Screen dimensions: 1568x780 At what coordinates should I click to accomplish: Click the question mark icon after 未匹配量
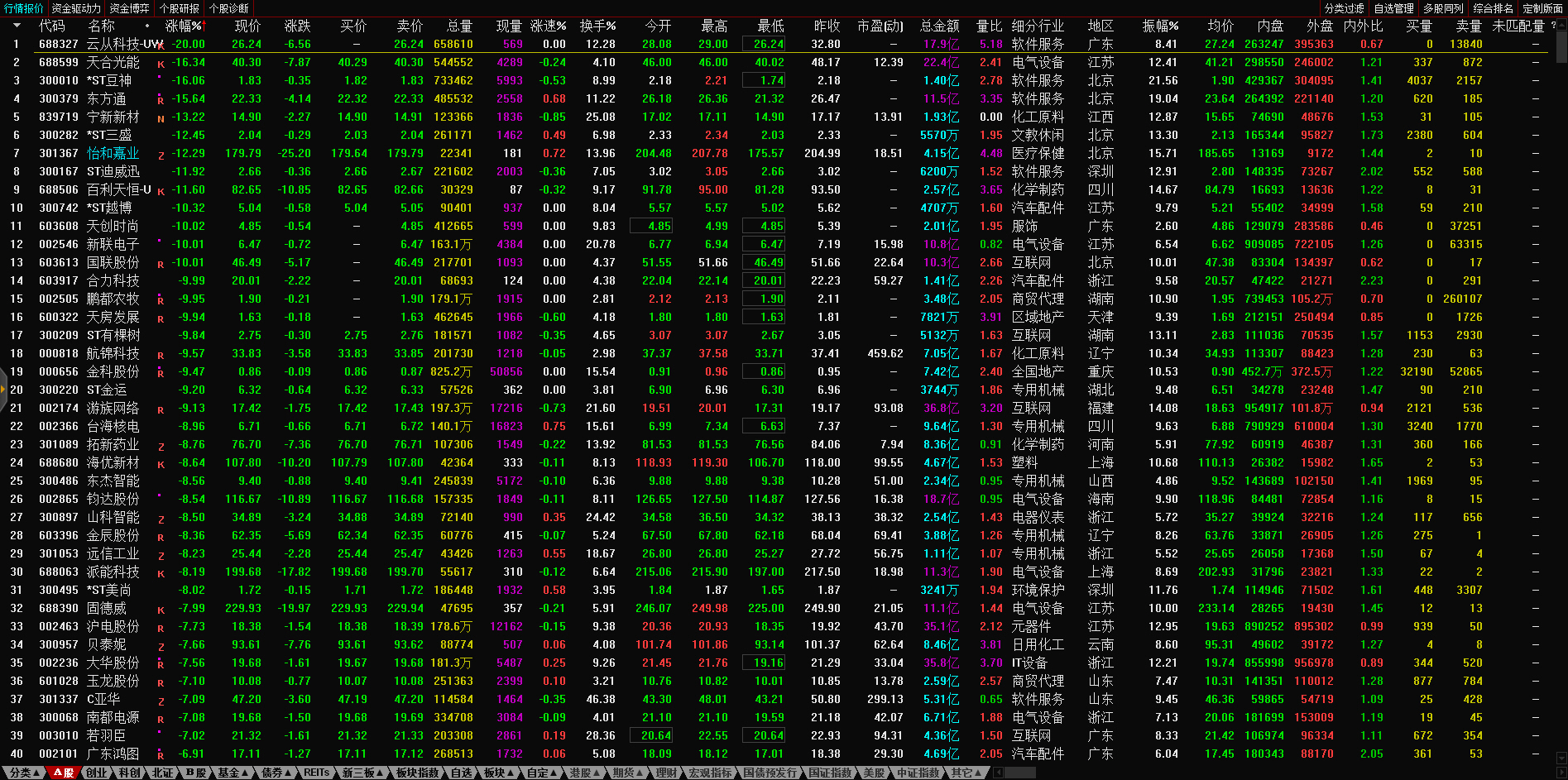(x=1553, y=26)
